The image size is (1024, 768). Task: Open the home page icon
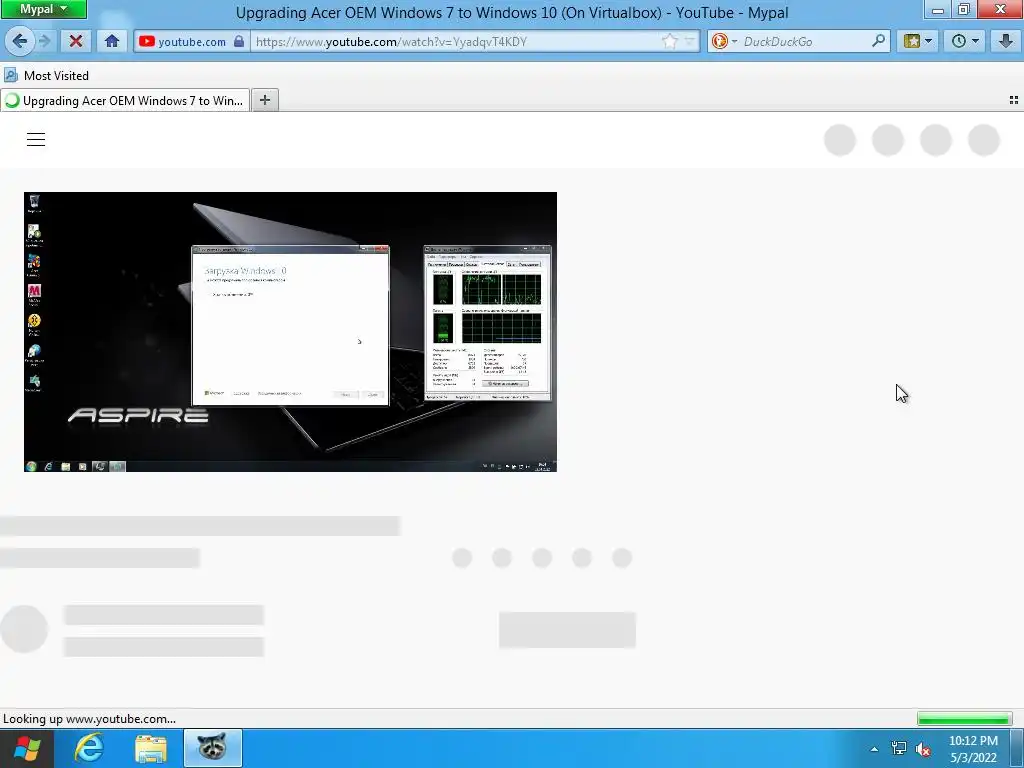pos(112,41)
